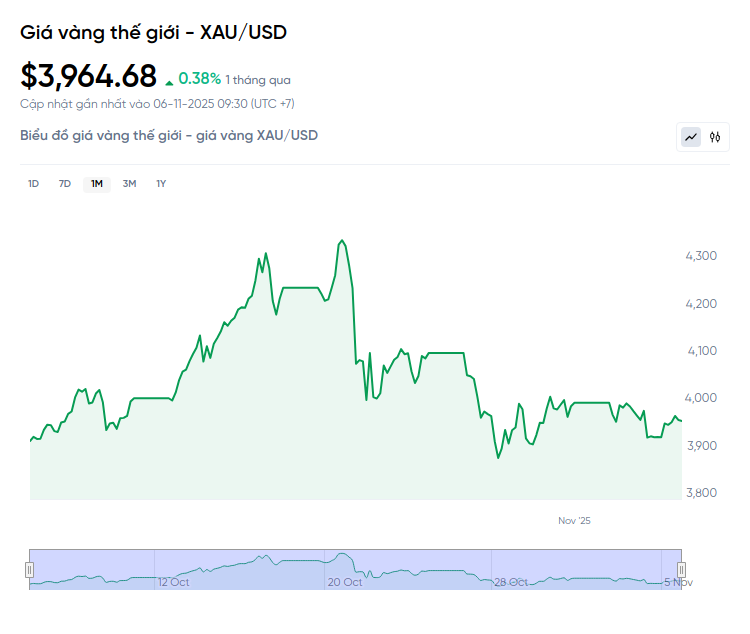Select the 1D time range
The width and height of the screenshot is (750, 634).
pos(33,184)
